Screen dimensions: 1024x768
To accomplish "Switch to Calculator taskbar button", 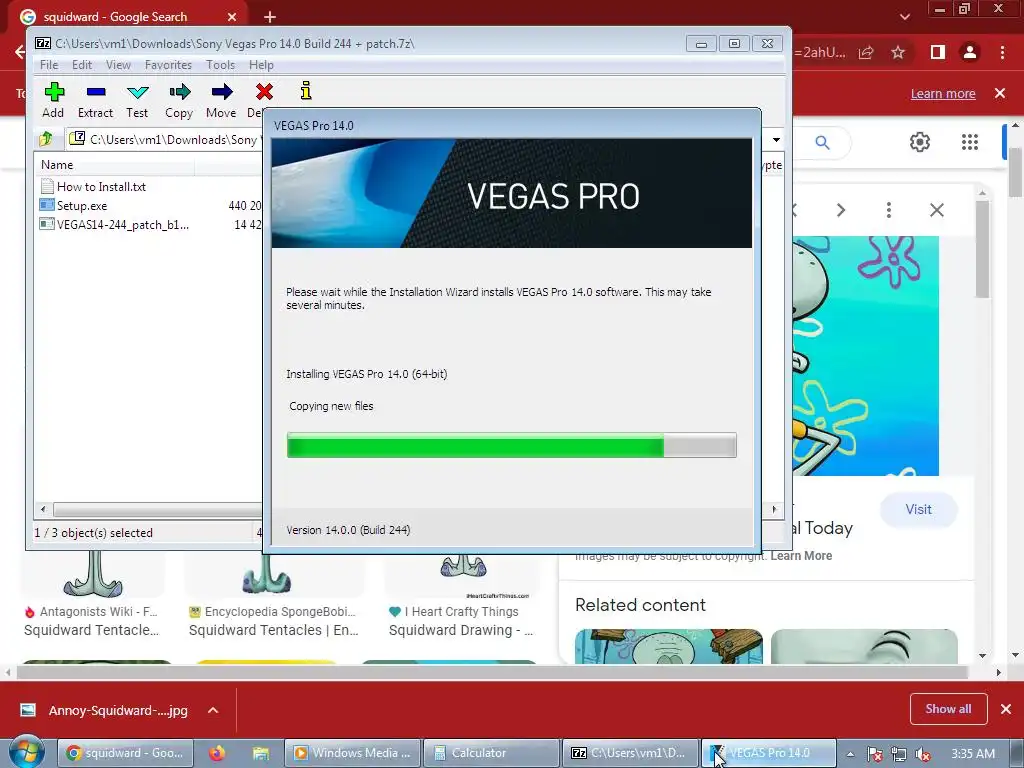I will click(491, 753).
